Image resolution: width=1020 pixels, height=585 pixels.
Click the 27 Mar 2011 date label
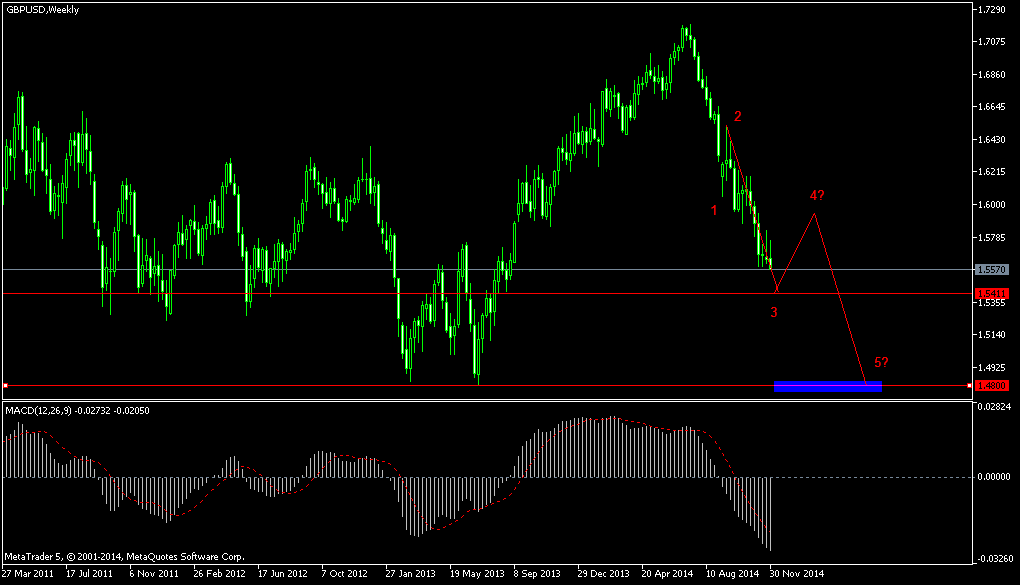tap(27, 573)
